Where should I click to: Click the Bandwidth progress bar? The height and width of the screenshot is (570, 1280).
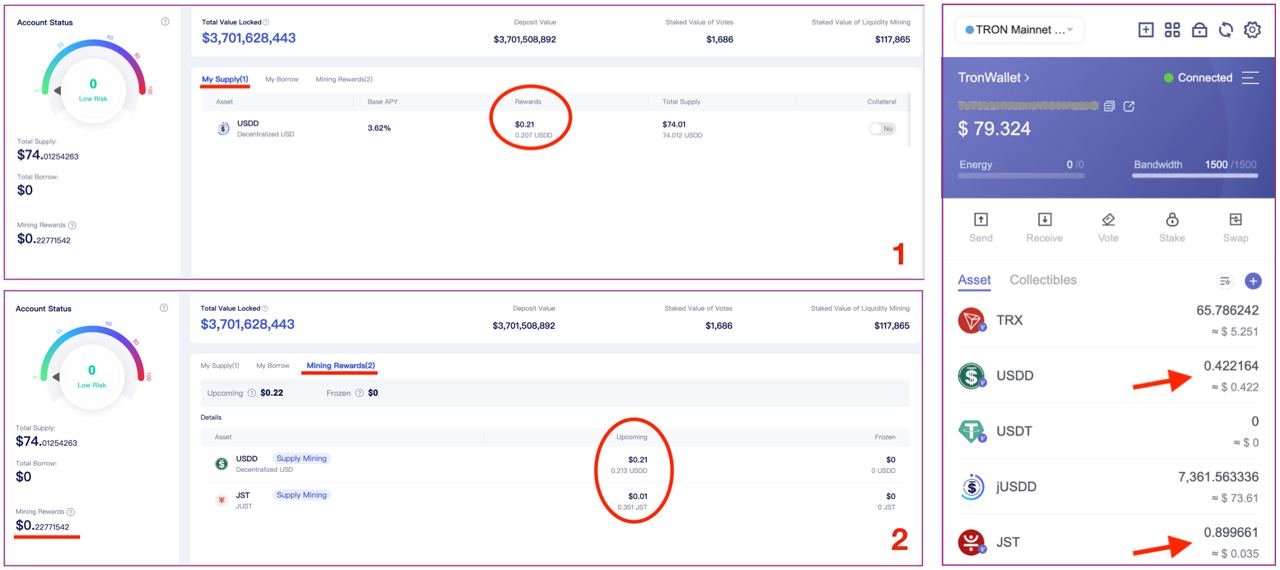(1195, 175)
